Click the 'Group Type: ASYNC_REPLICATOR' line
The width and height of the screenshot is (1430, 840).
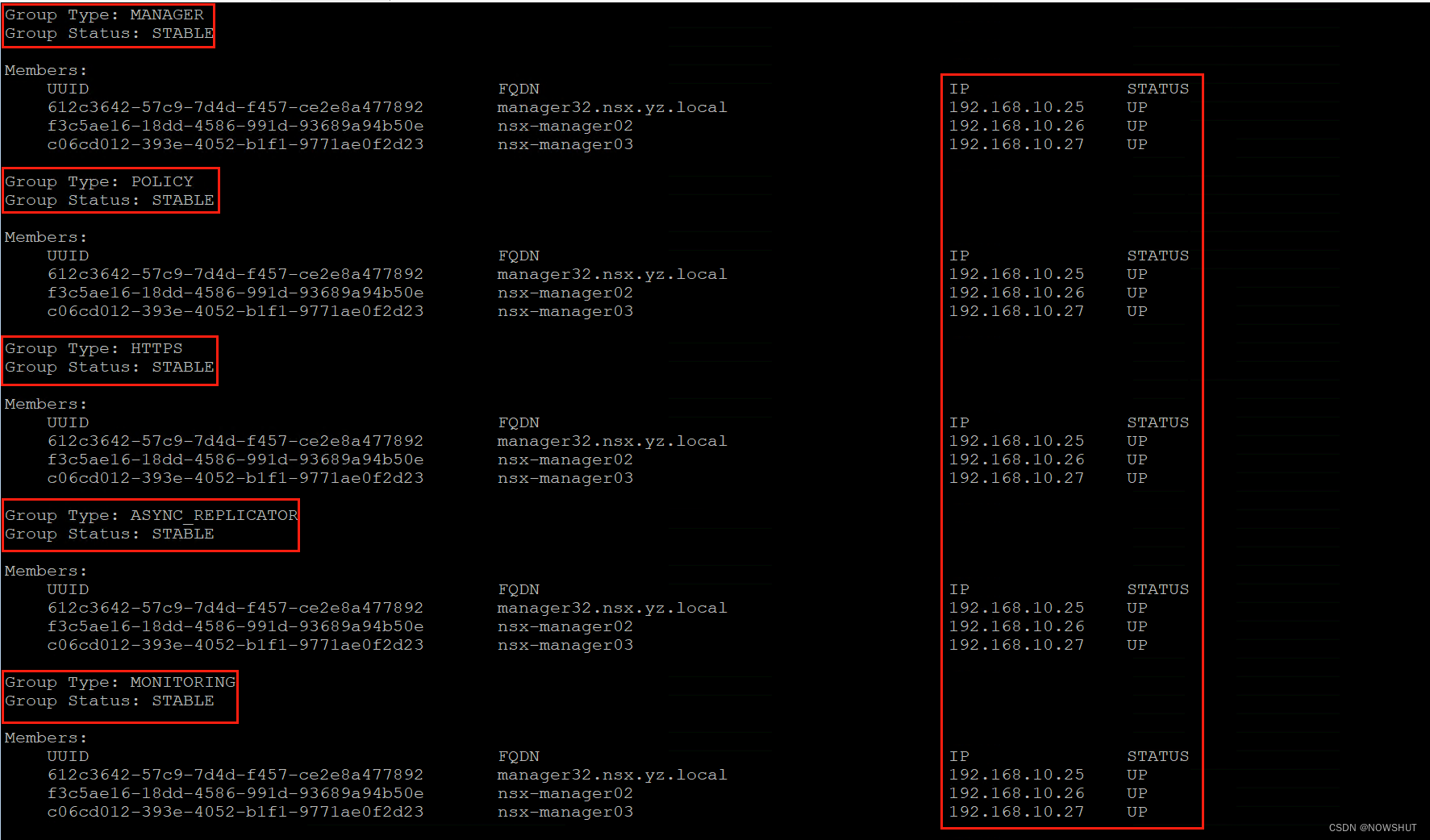tap(152, 515)
